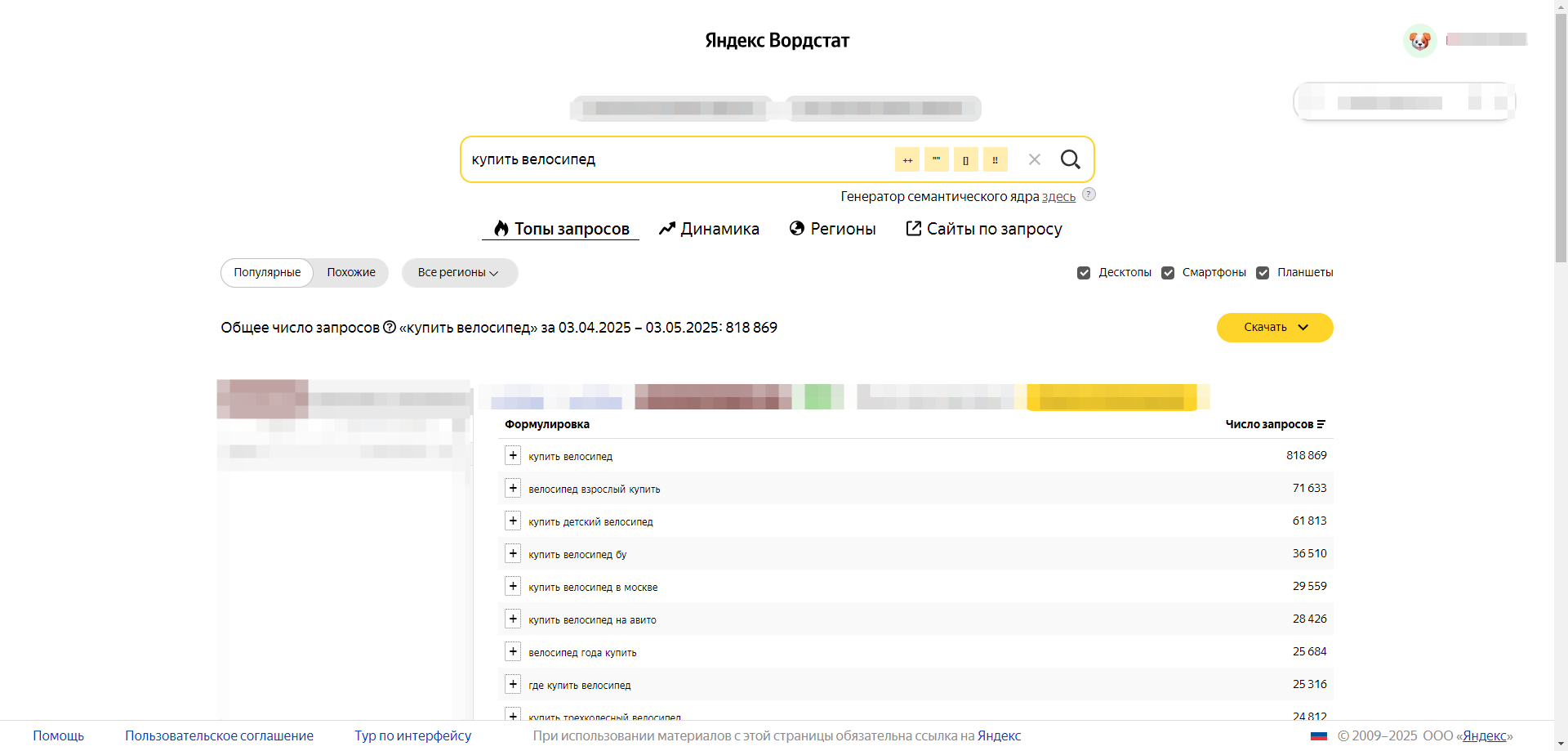Open user avatar profile icon

pyautogui.click(x=1419, y=40)
